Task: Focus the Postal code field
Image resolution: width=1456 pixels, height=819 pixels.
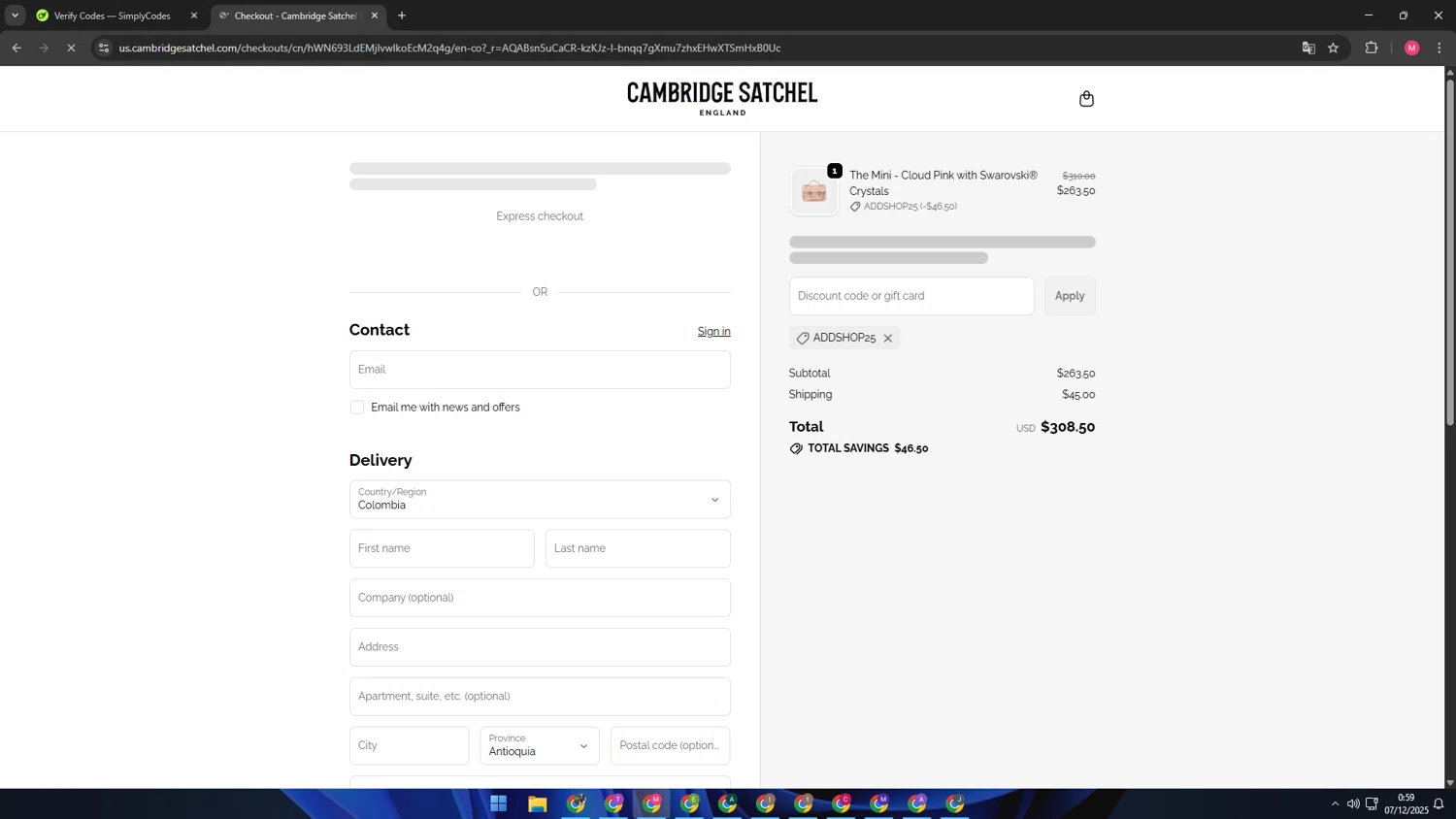Action: (670, 745)
